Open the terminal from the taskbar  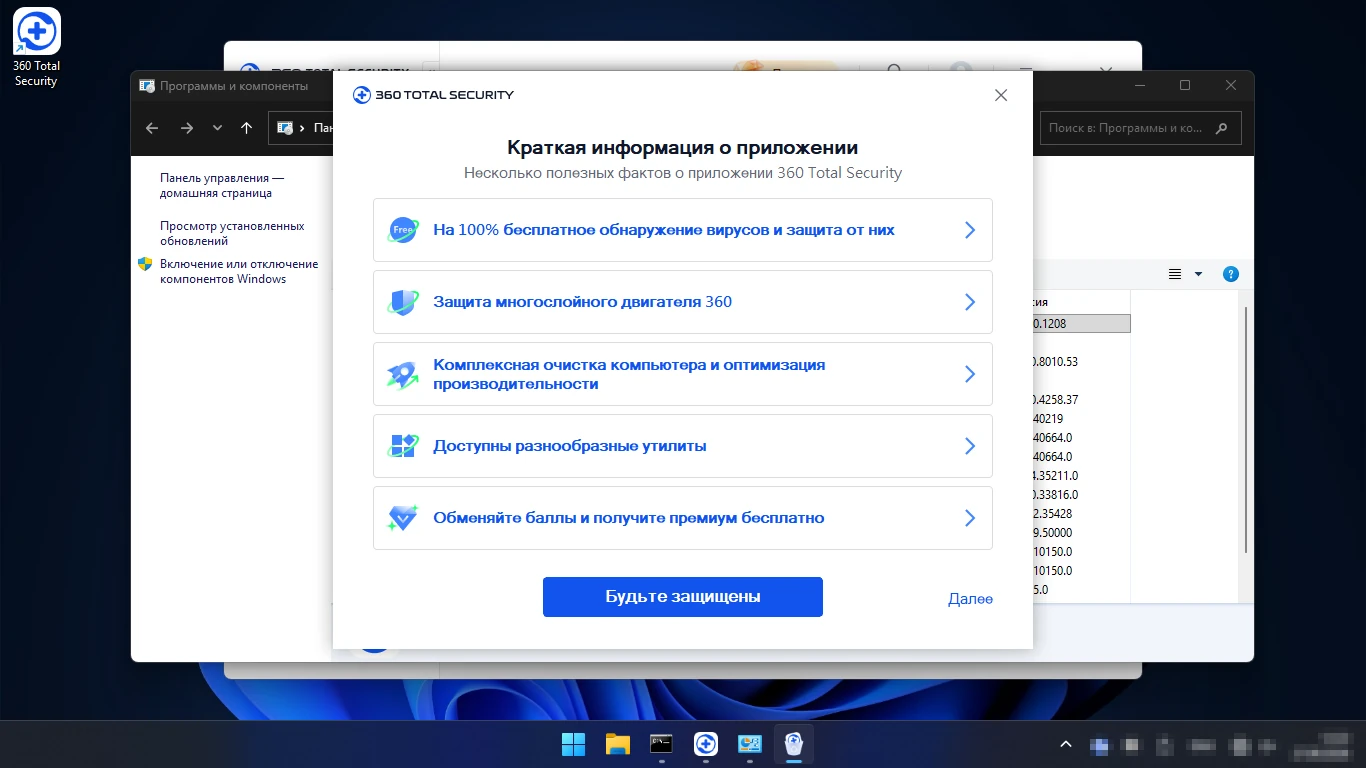[x=662, y=744]
